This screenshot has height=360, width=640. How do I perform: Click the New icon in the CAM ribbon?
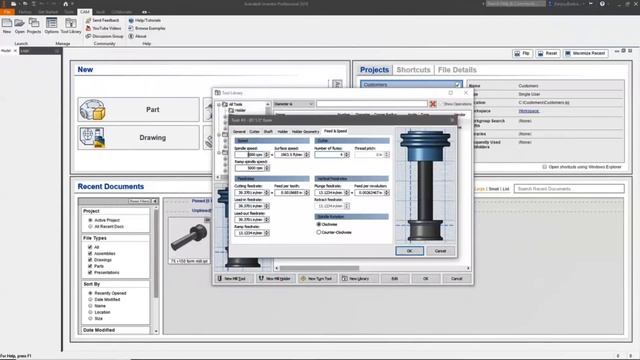(7, 23)
